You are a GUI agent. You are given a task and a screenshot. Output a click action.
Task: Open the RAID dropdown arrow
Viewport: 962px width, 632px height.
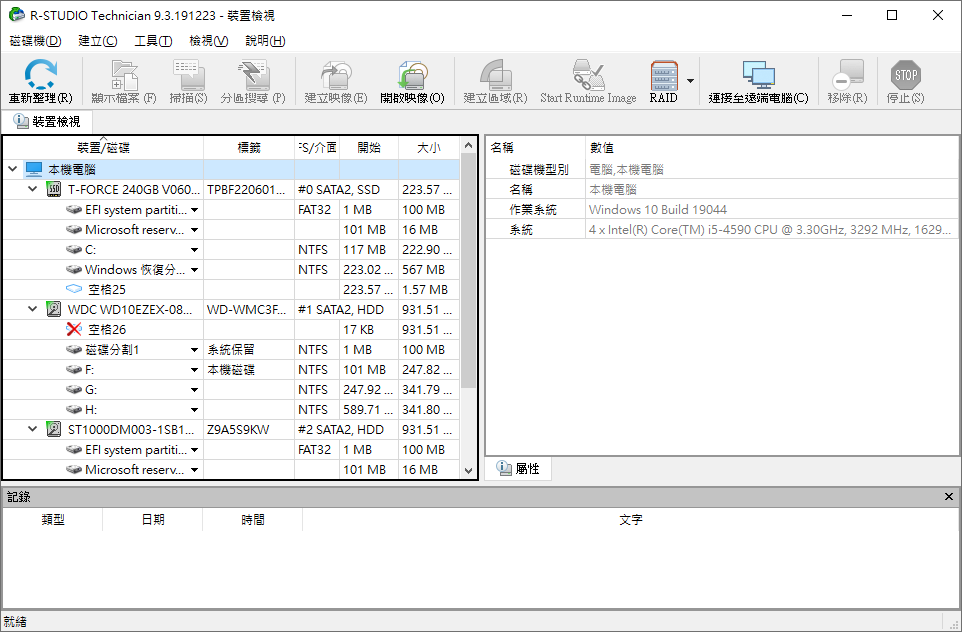690,81
